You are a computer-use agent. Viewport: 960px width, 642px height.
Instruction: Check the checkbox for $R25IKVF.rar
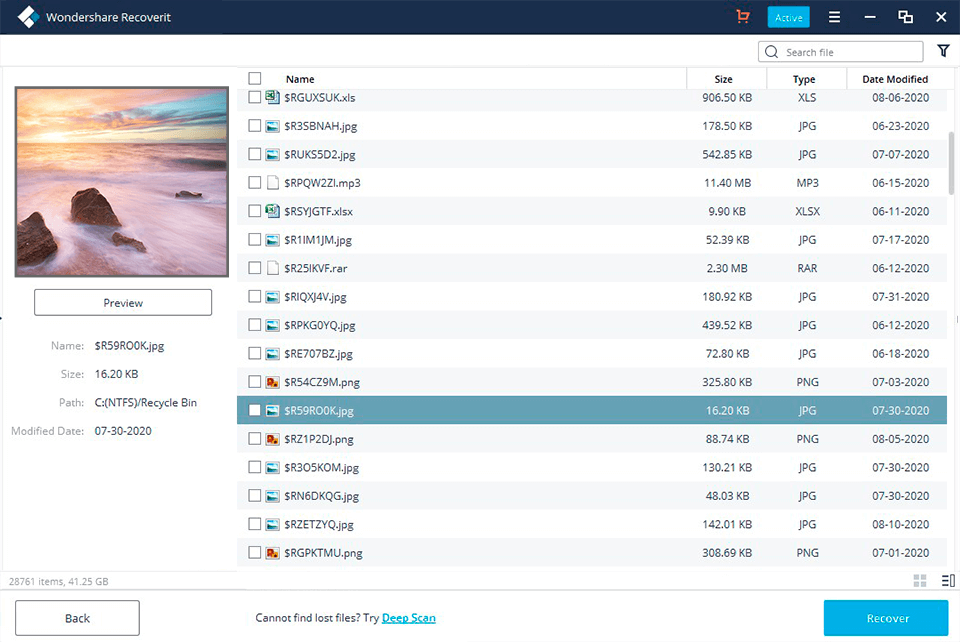pos(255,268)
